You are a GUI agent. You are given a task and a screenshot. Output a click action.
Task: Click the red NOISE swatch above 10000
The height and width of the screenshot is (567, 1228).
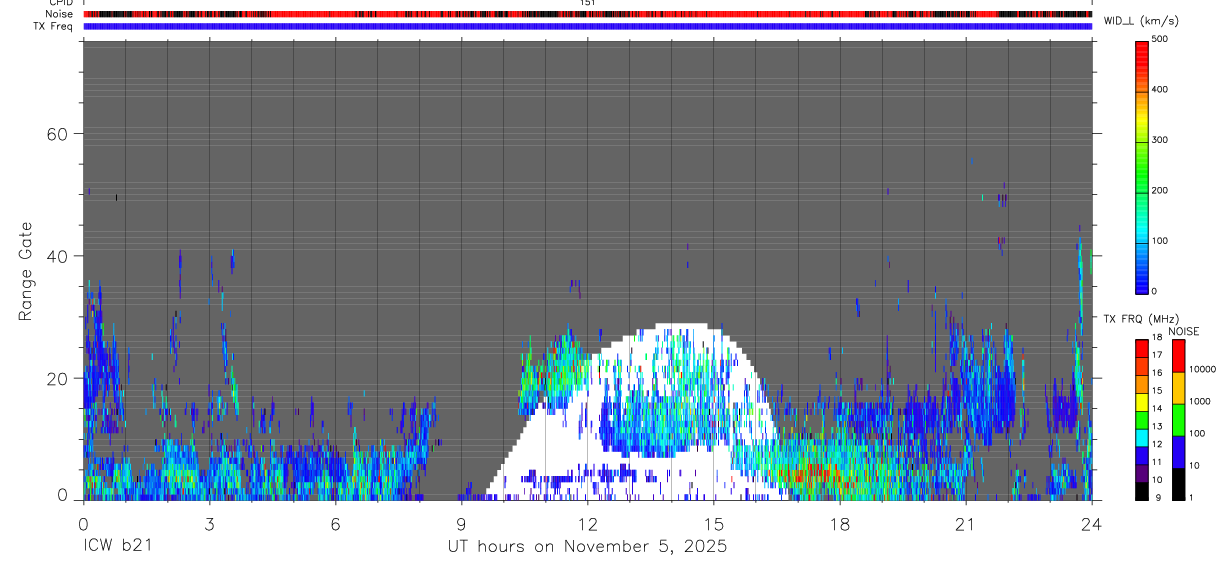click(1178, 356)
